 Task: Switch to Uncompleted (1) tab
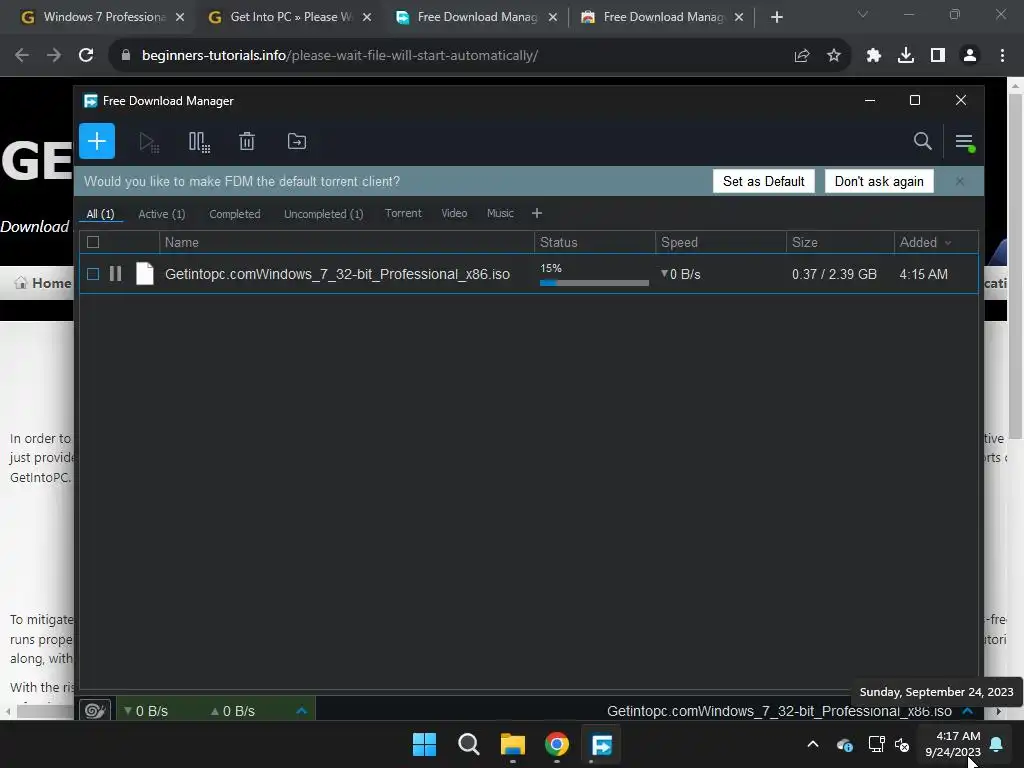coord(323,214)
